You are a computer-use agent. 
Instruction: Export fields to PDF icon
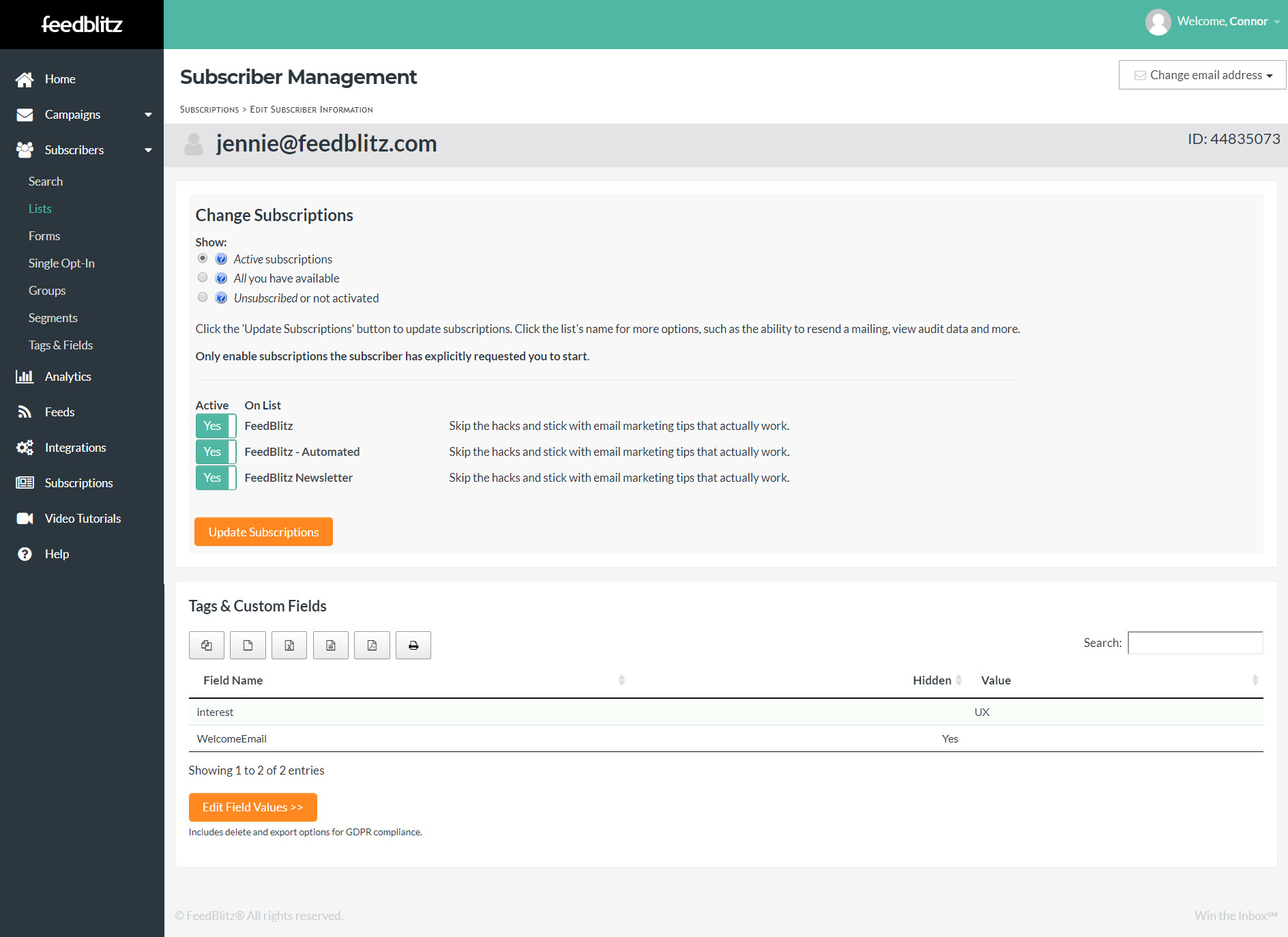tap(372, 645)
